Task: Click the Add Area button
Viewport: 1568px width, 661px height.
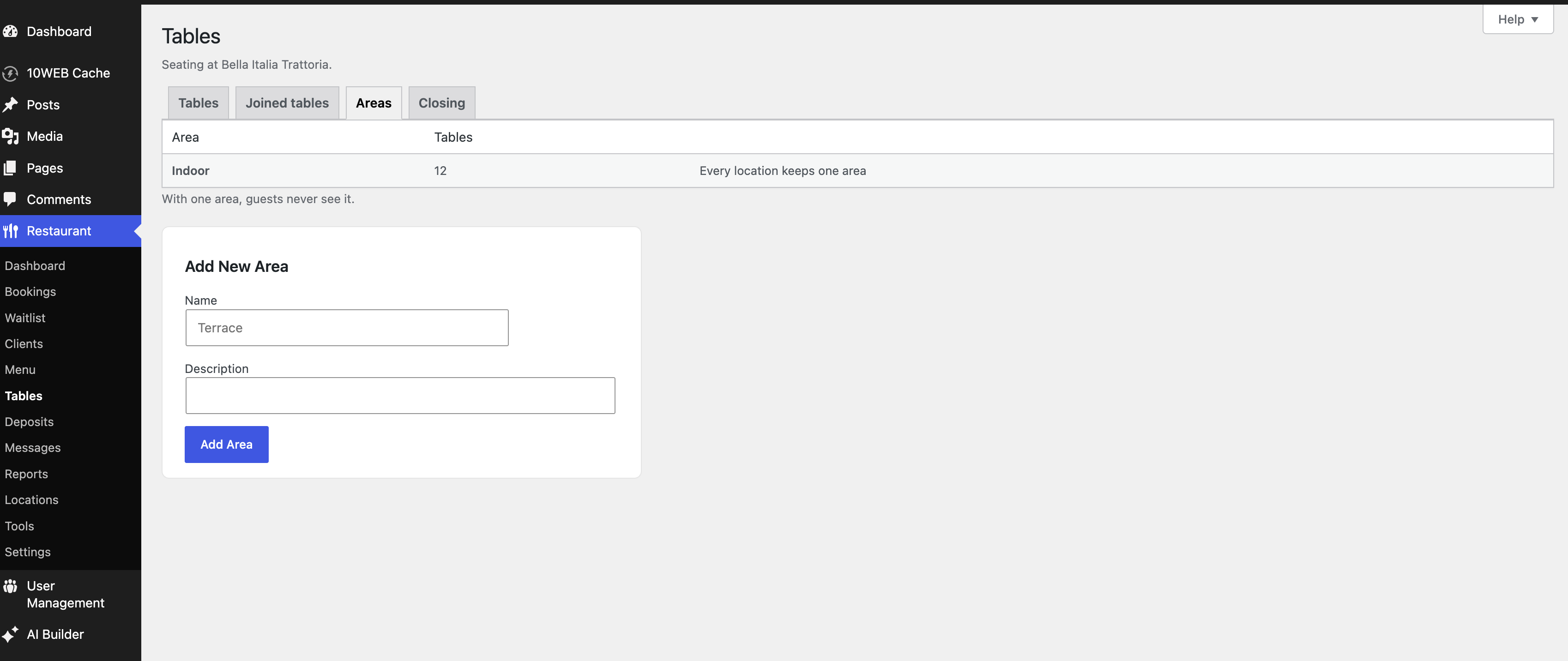Action: coord(226,445)
